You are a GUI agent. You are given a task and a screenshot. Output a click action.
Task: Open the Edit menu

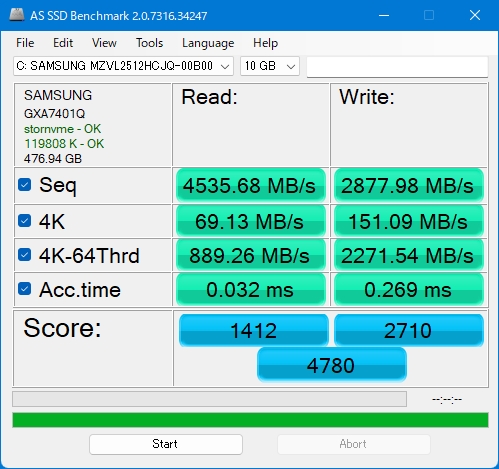point(63,43)
